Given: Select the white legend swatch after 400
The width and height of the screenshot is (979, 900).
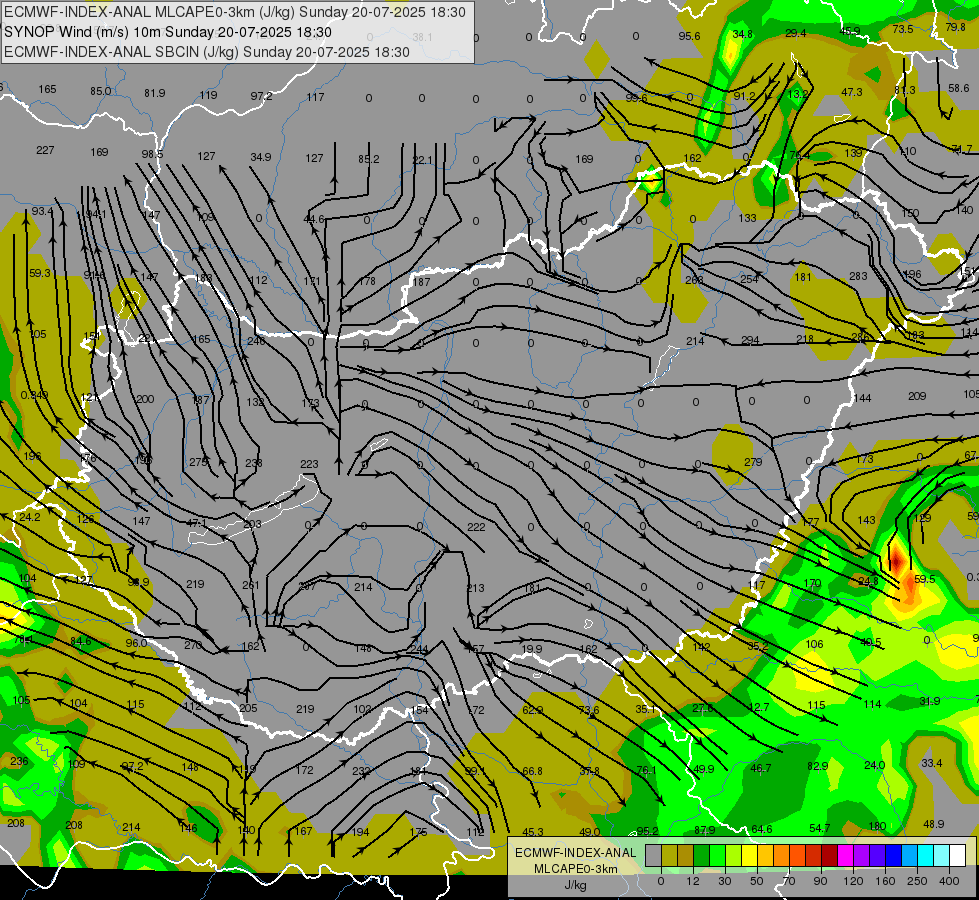Looking at the screenshot, I should [x=958, y=855].
